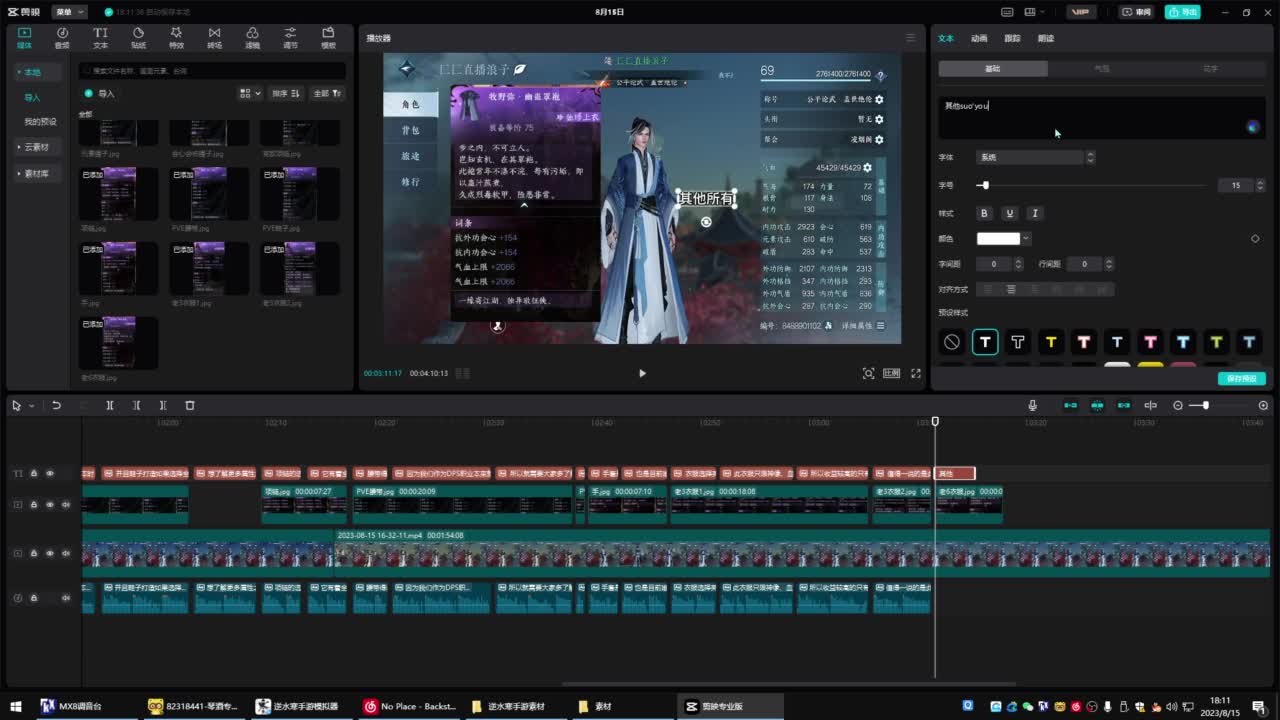This screenshot has height=720, width=1280.
Task: Delete selected clip with trash icon
Action: [x=190, y=405]
